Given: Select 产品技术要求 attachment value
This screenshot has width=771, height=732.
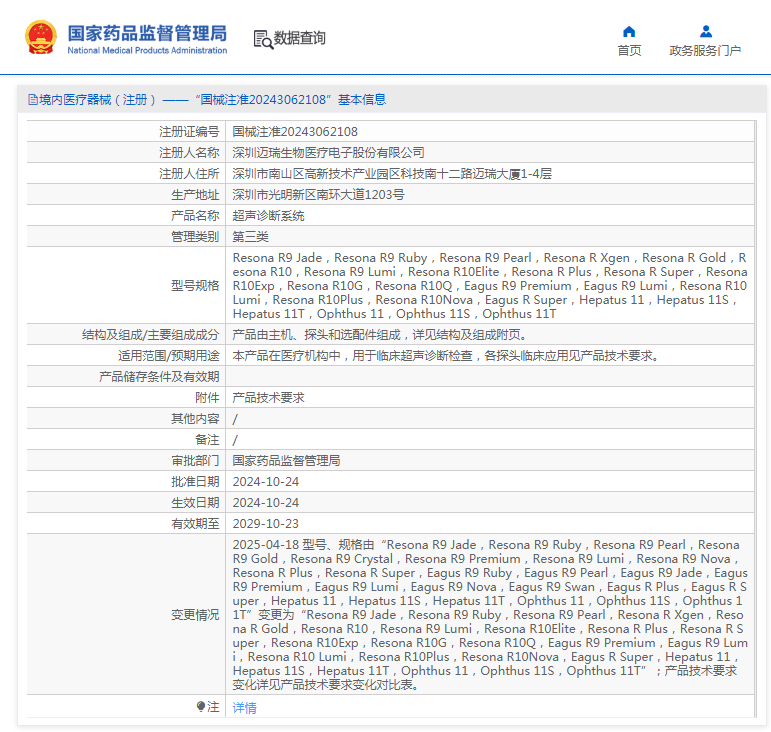Looking at the screenshot, I should (x=268, y=398).
